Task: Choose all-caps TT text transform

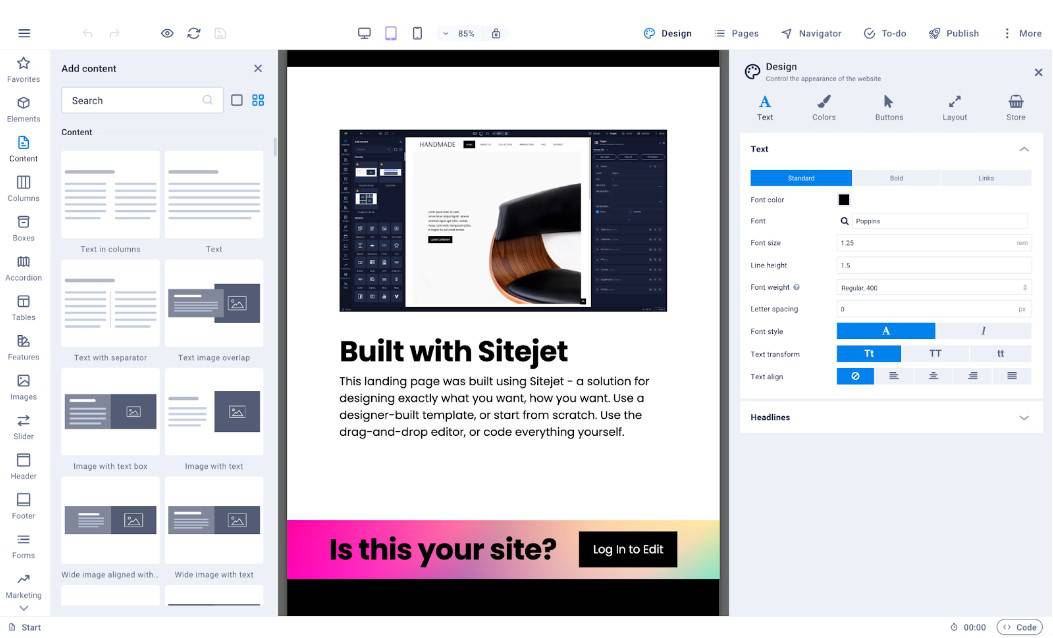Action: coord(935,354)
